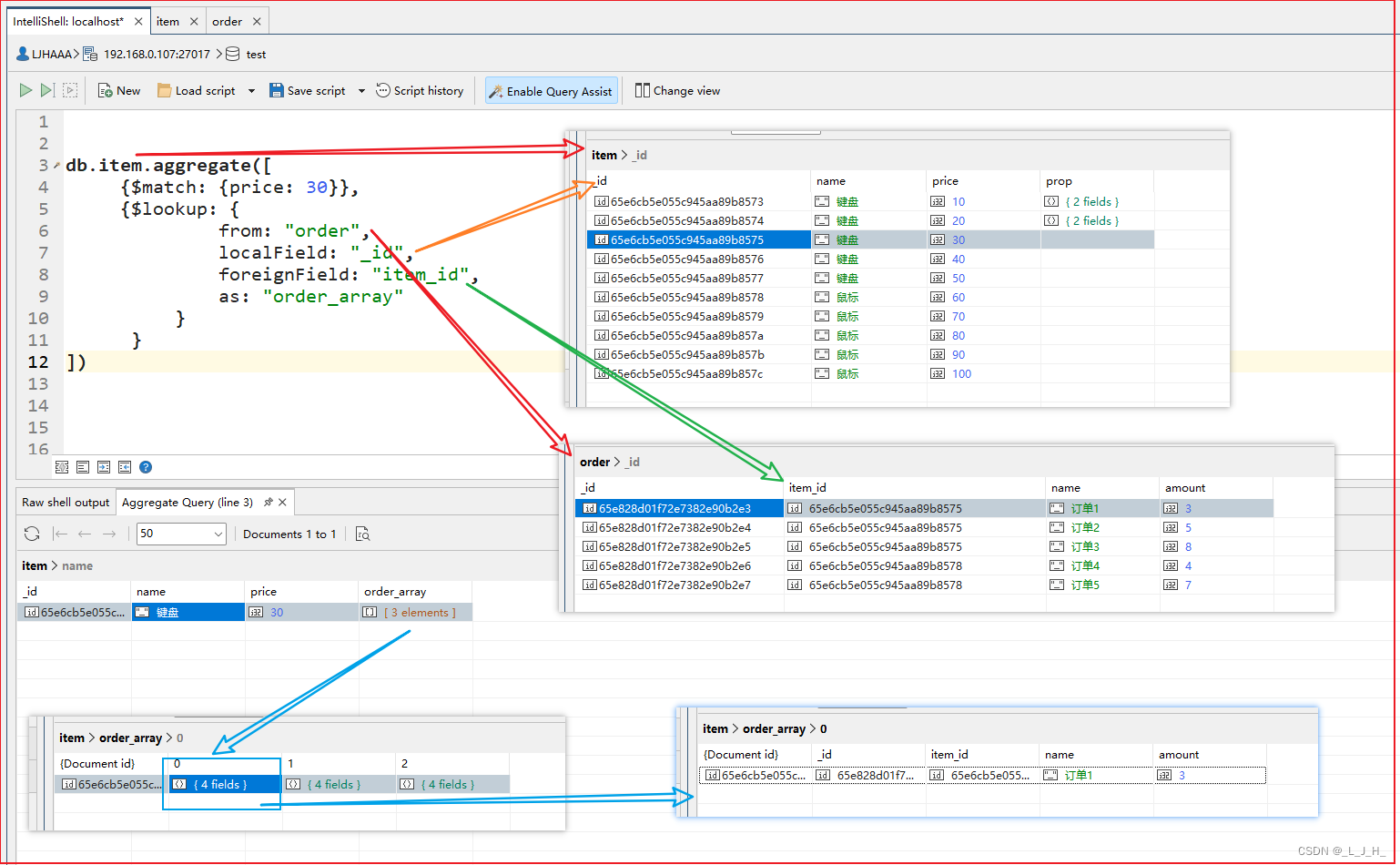The height and width of the screenshot is (865, 1400).
Task: Toggle Enable Query Assist
Action: tap(552, 90)
